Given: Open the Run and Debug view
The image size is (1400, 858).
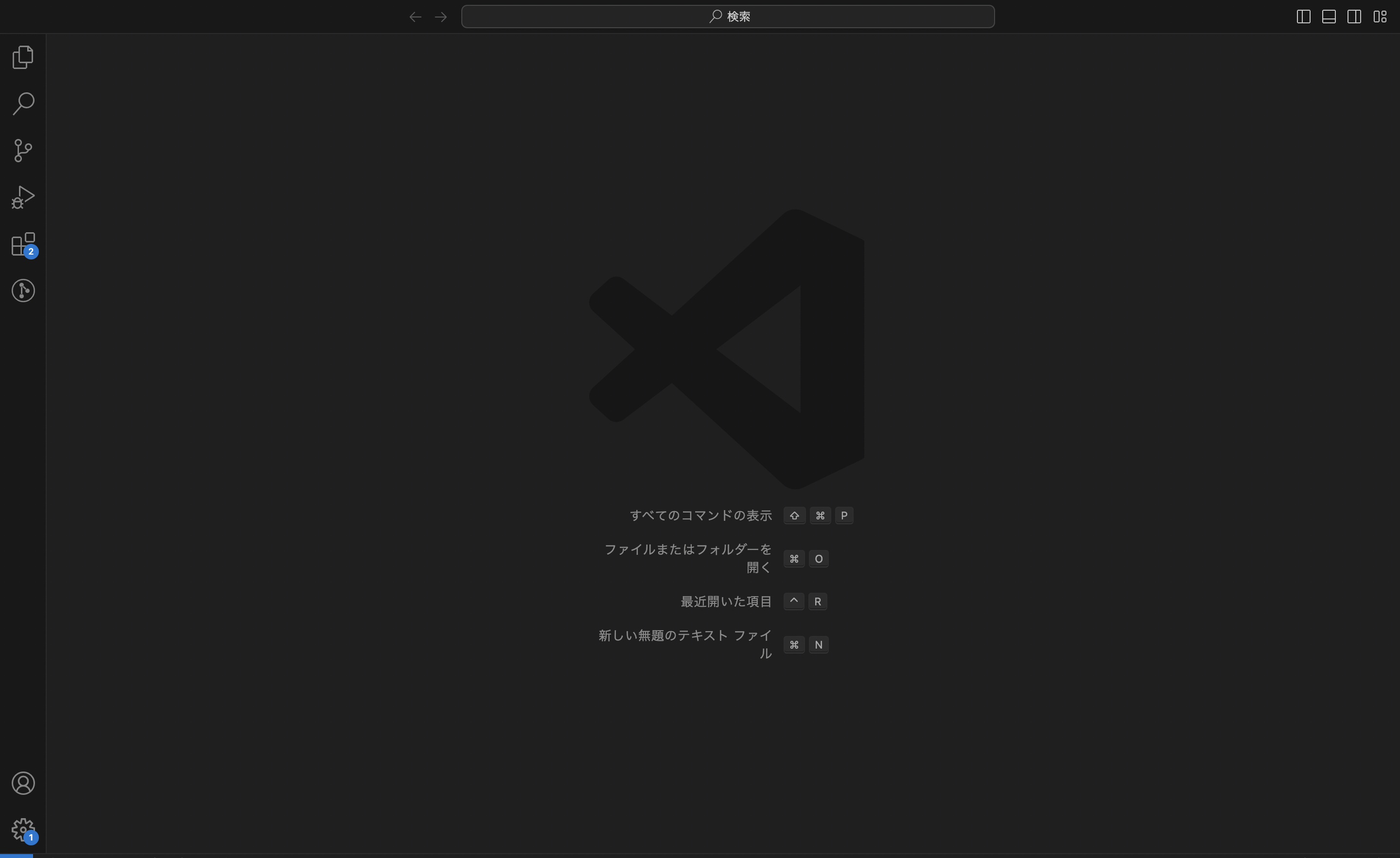Looking at the screenshot, I should (x=23, y=197).
